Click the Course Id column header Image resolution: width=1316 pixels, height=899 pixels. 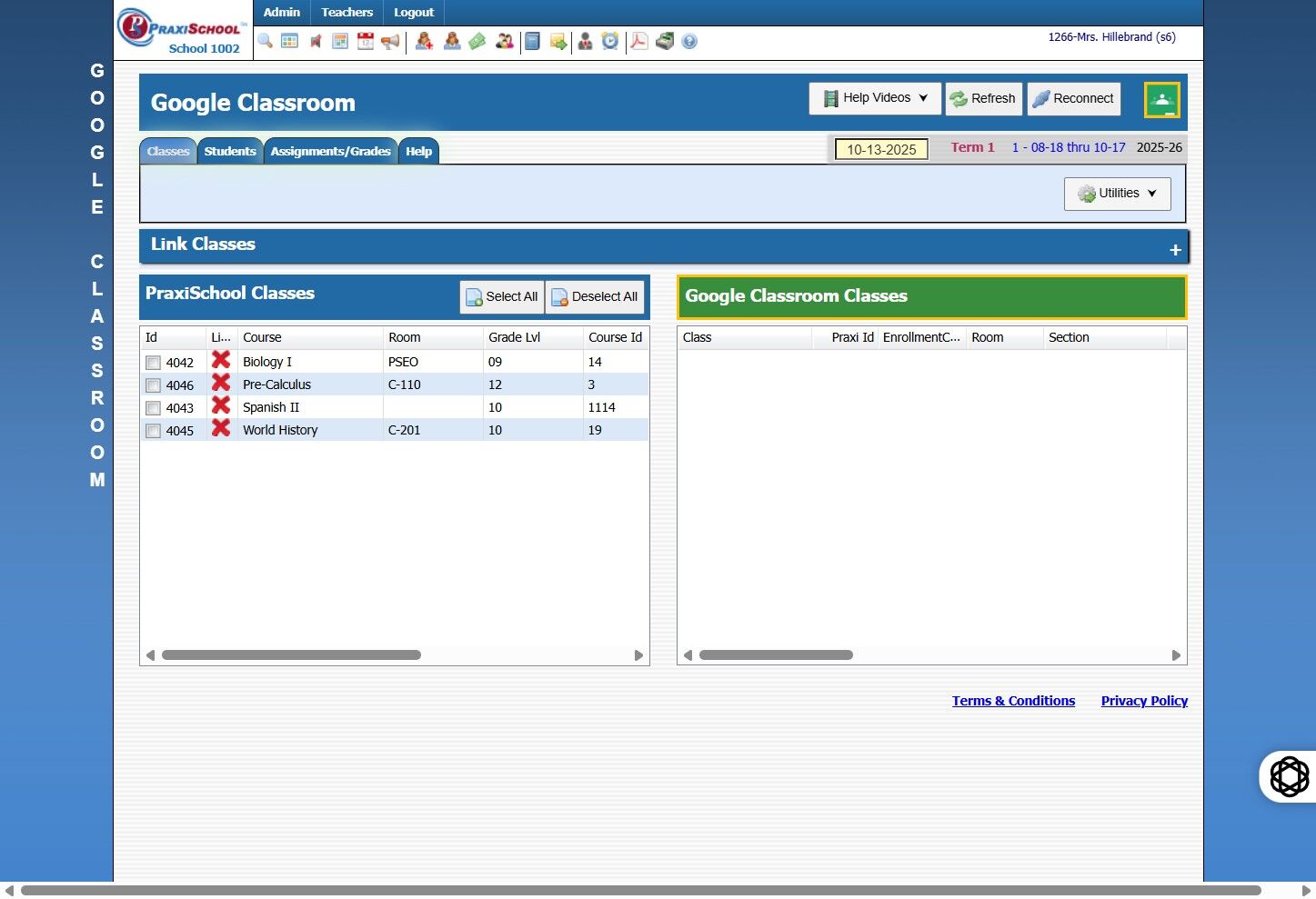tap(616, 337)
